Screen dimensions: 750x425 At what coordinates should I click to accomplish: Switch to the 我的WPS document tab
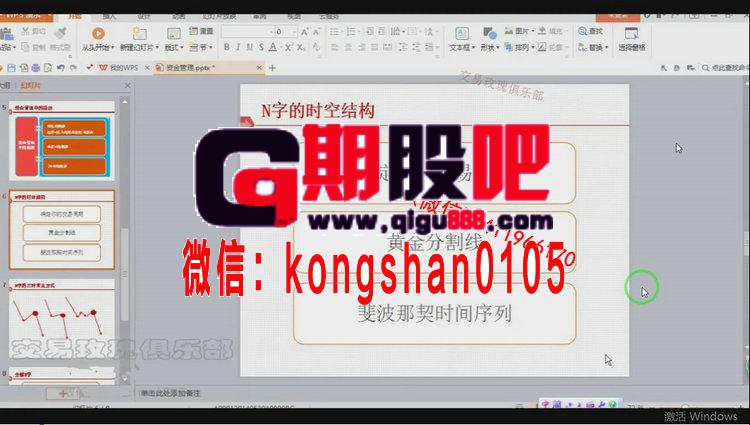[119, 68]
